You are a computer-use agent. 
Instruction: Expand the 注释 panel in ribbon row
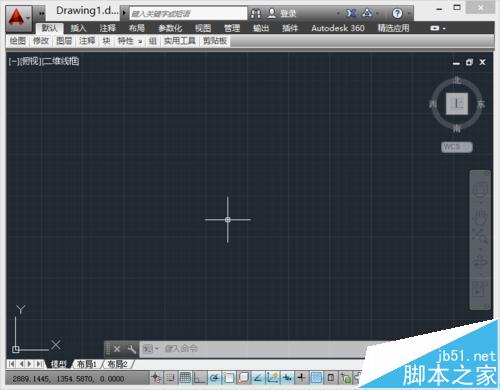click(87, 41)
